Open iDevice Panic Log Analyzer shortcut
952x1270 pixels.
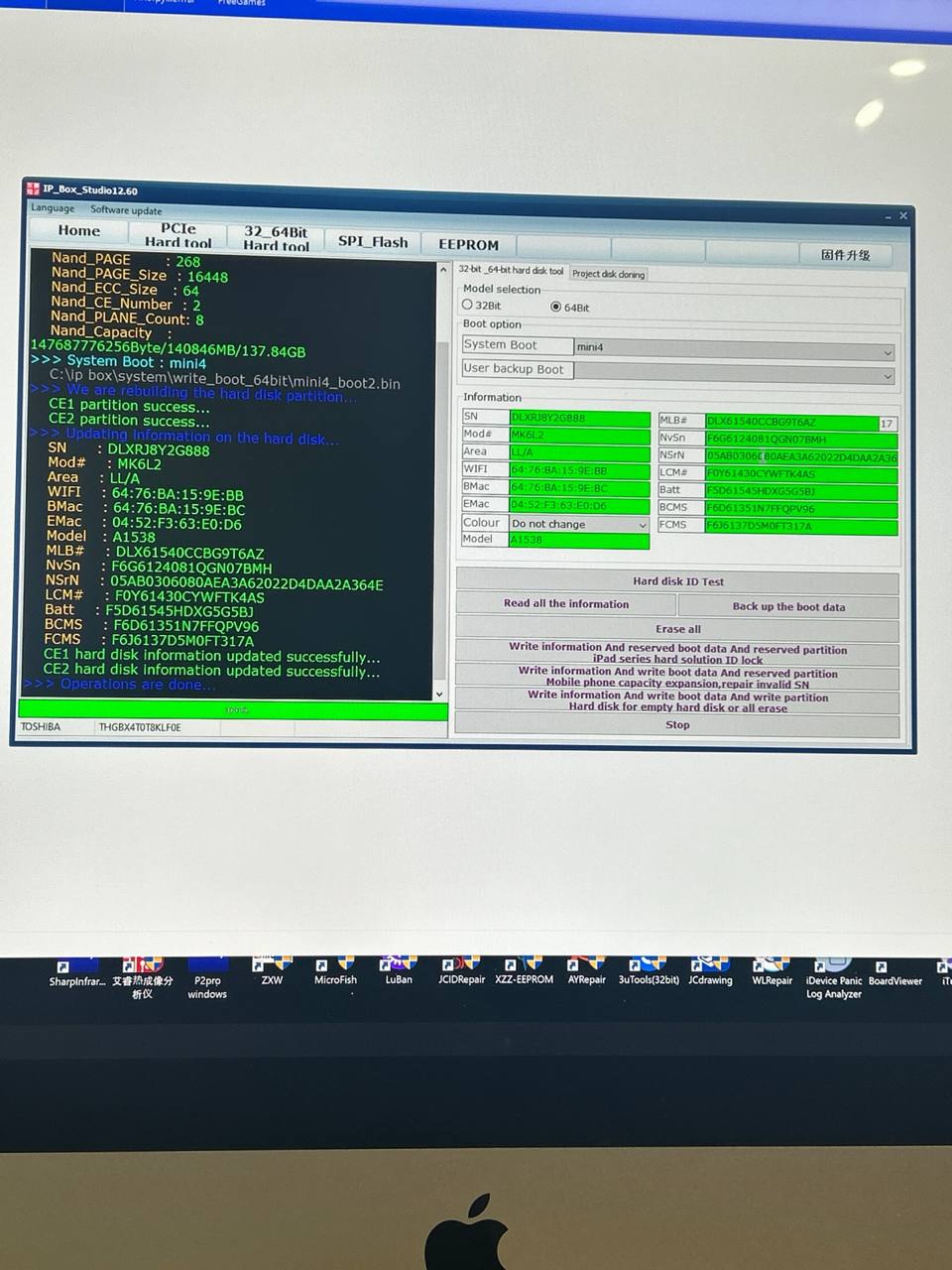833,979
